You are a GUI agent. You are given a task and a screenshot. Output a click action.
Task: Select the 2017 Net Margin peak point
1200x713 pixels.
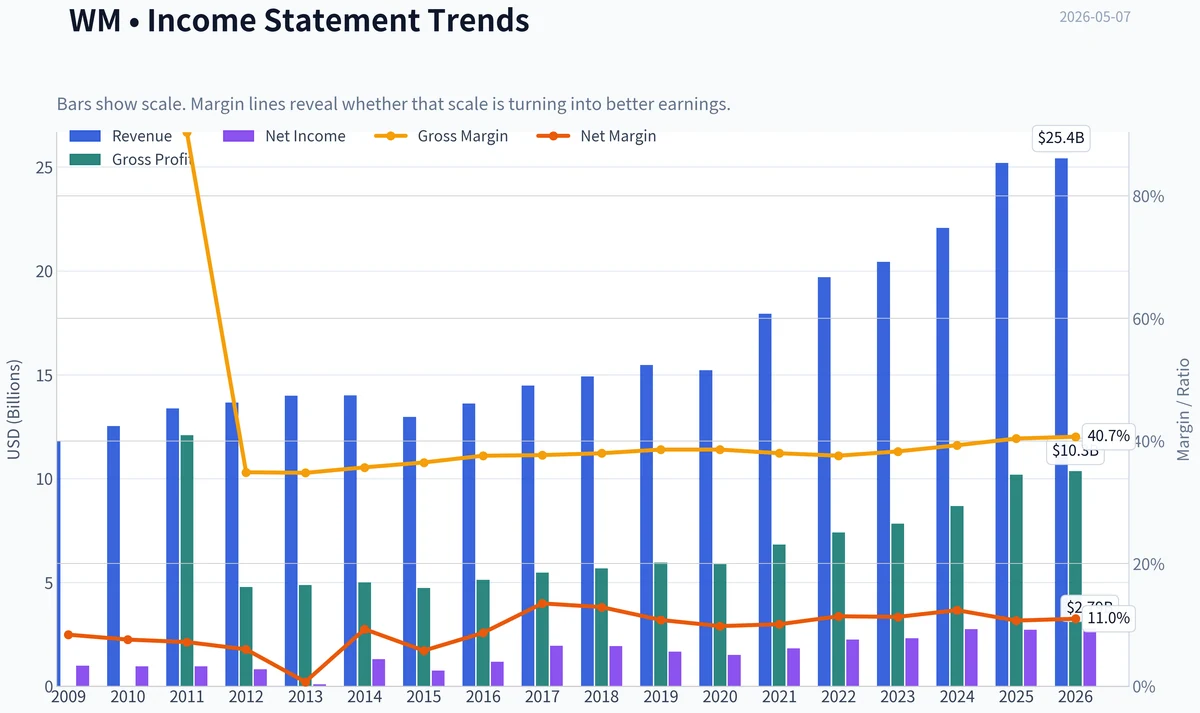542,604
